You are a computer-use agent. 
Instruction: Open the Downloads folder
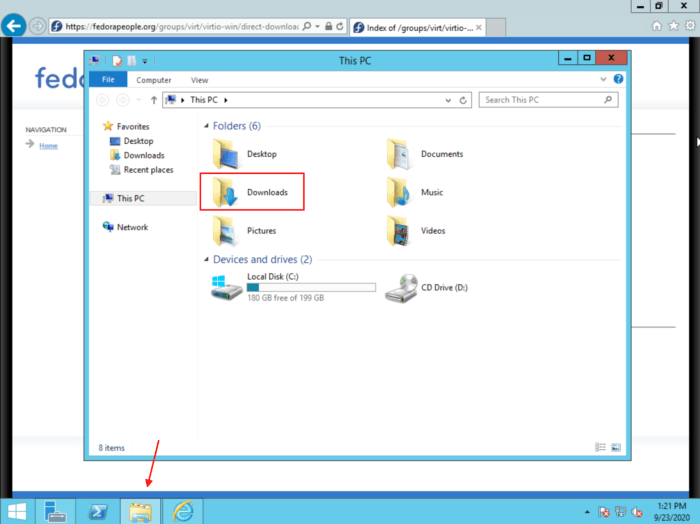(251, 192)
